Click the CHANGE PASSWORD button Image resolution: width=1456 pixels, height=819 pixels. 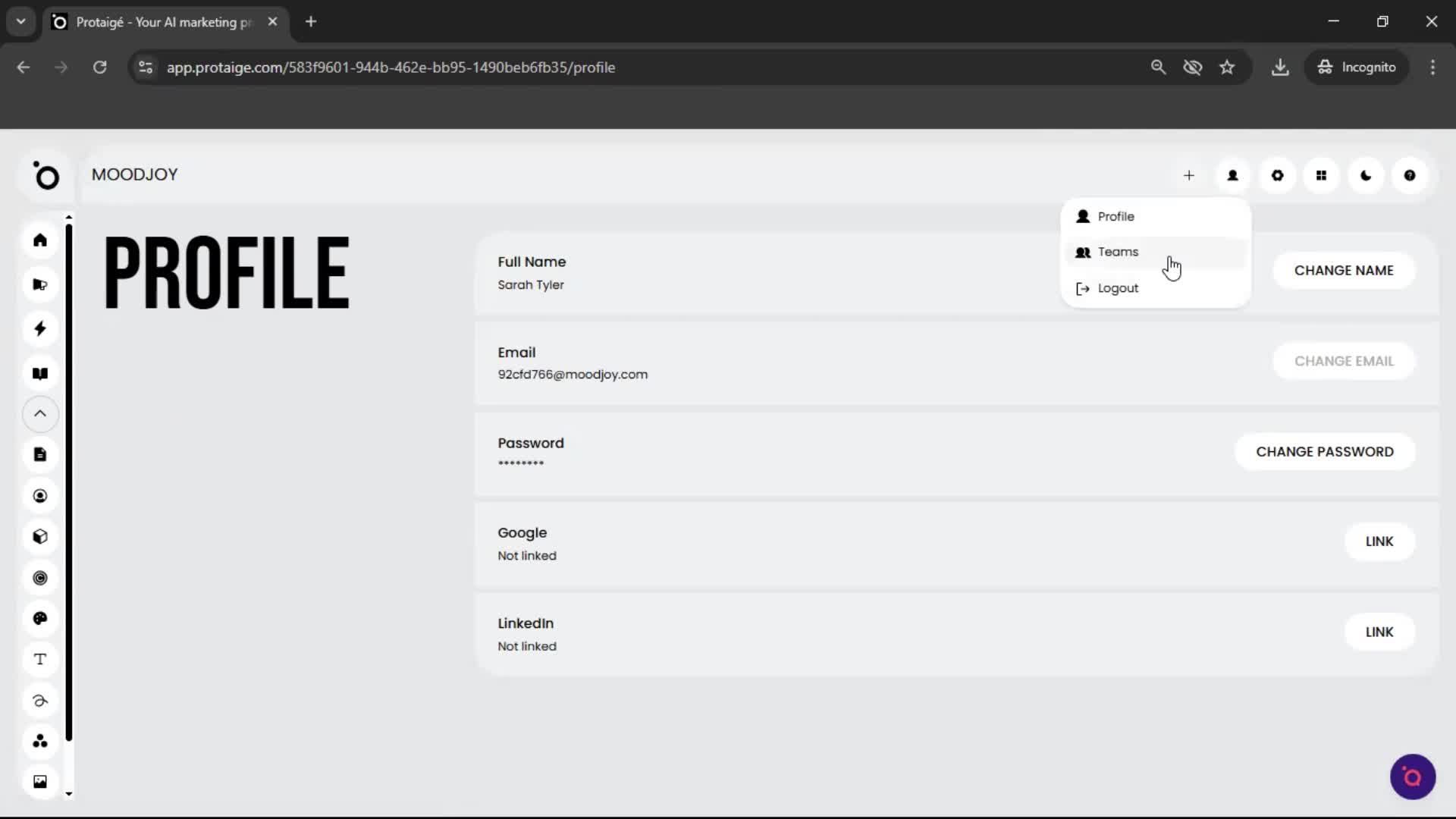point(1325,451)
